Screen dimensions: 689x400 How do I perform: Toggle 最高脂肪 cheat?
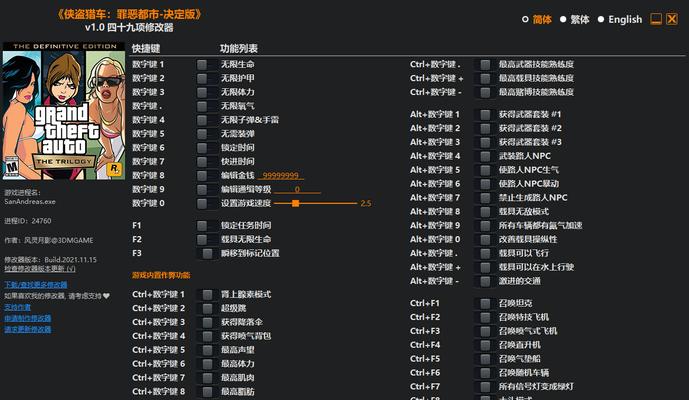(x=207, y=392)
